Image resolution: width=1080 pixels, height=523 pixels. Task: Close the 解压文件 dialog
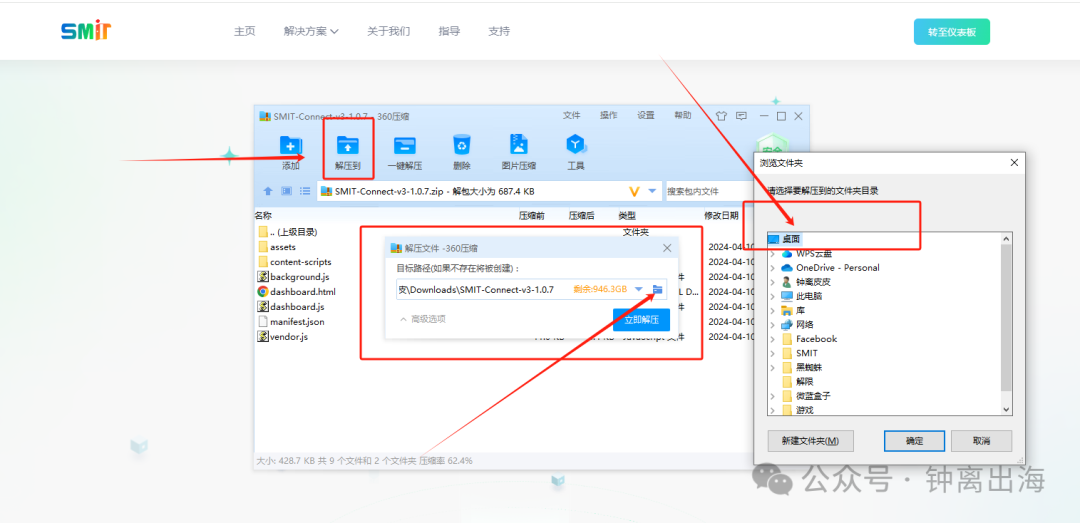click(667, 248)
